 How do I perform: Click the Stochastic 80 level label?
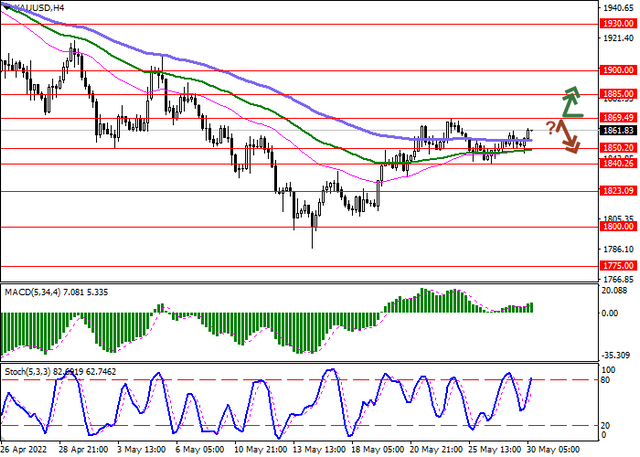point(607,380)
